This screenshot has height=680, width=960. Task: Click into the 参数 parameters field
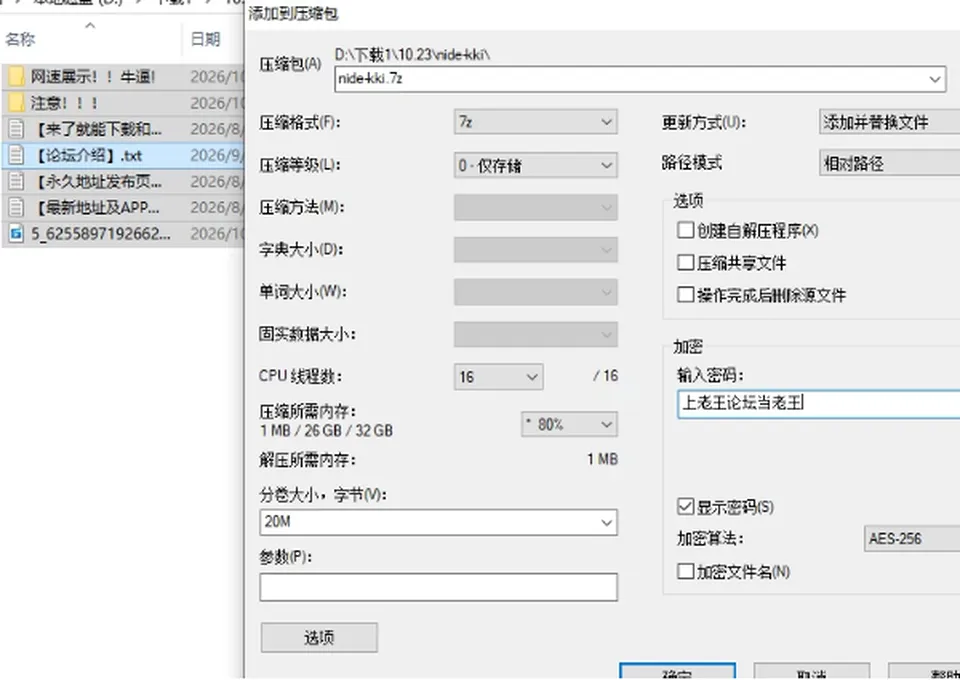tap(438, 588)
